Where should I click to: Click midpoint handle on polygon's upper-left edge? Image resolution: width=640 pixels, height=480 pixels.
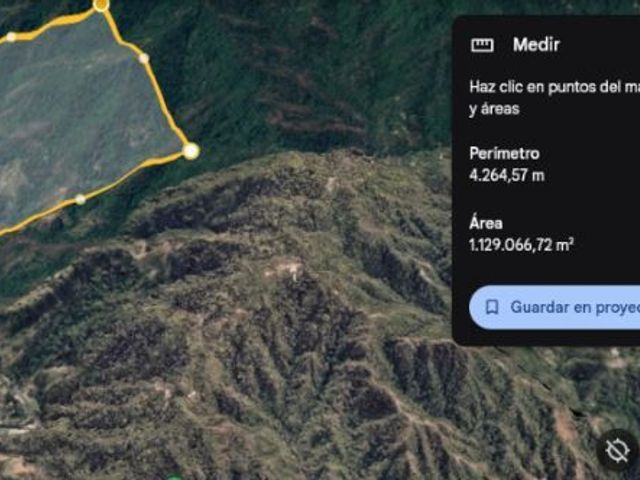tap(11, 37)
